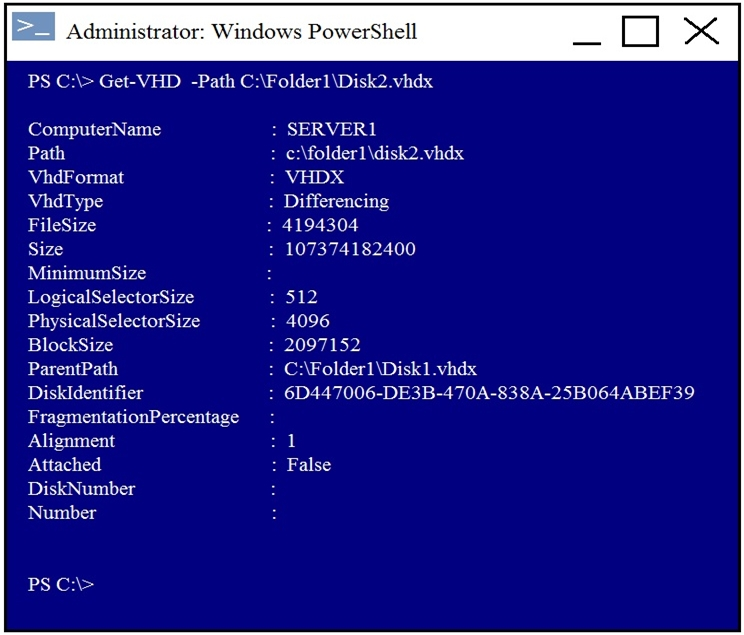744x635 pixels.
Task: Click the PowerShell icon in title bar
Action: 33,27
